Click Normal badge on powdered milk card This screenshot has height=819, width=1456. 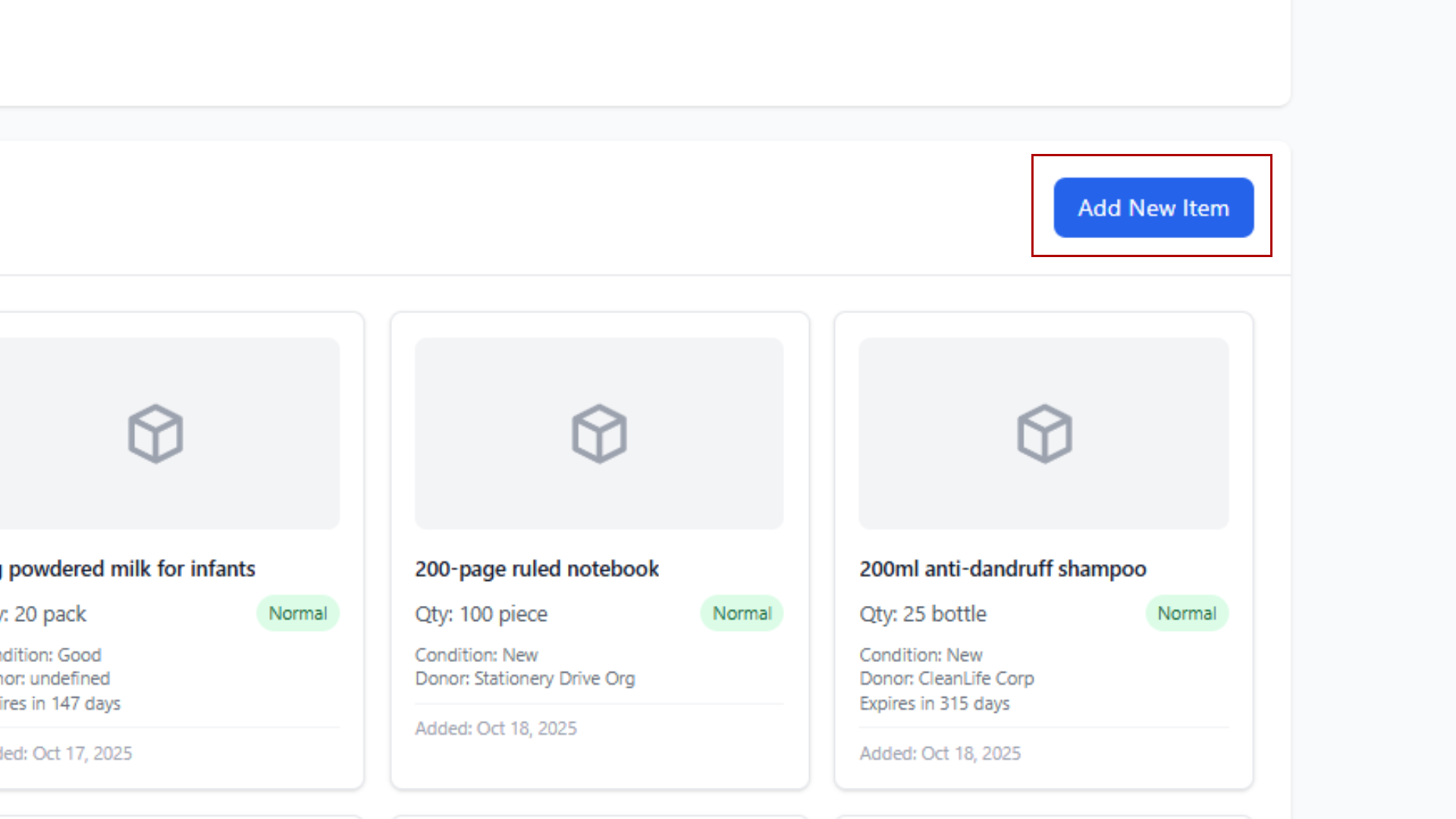297,613
